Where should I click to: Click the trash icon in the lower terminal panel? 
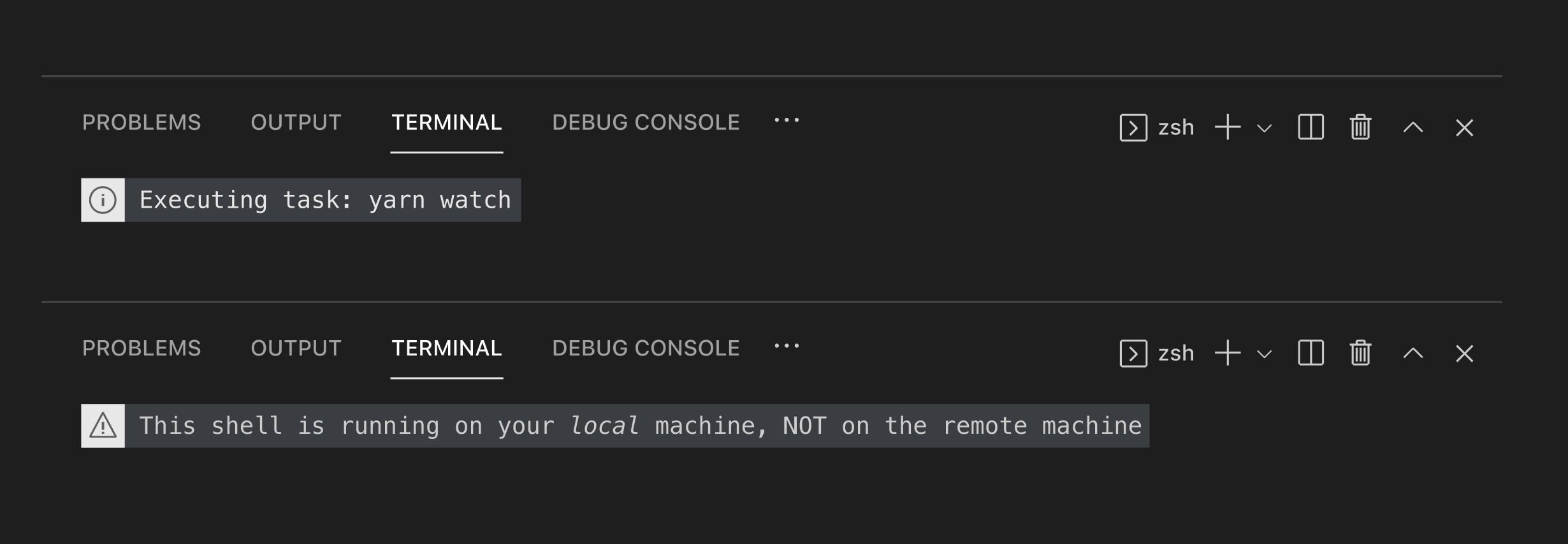[1360, 353]
